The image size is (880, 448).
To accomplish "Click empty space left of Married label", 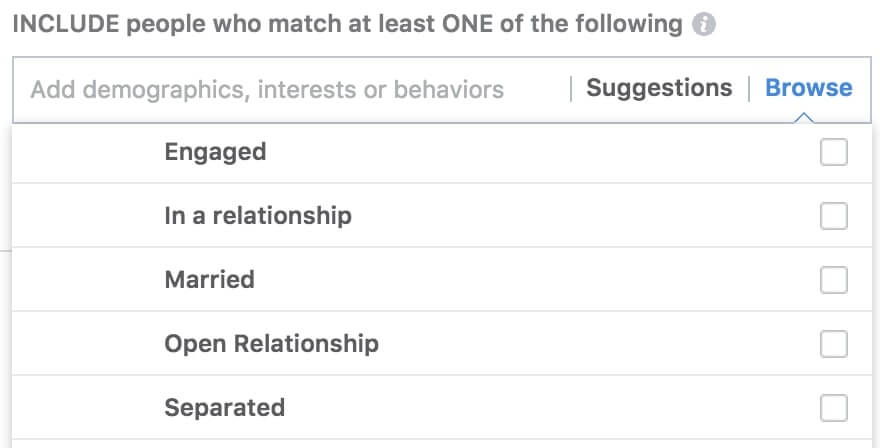I will (88, 280).
